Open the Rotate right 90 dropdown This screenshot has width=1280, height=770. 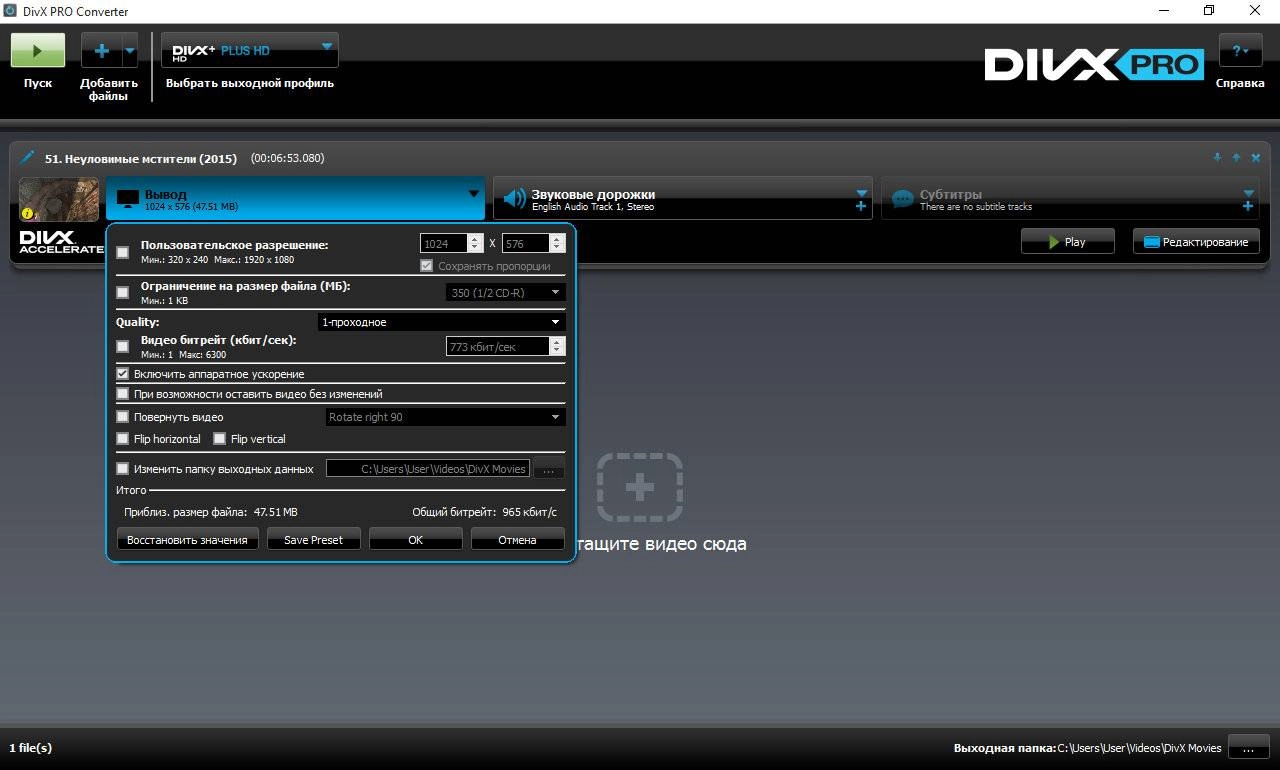[445, 417]
